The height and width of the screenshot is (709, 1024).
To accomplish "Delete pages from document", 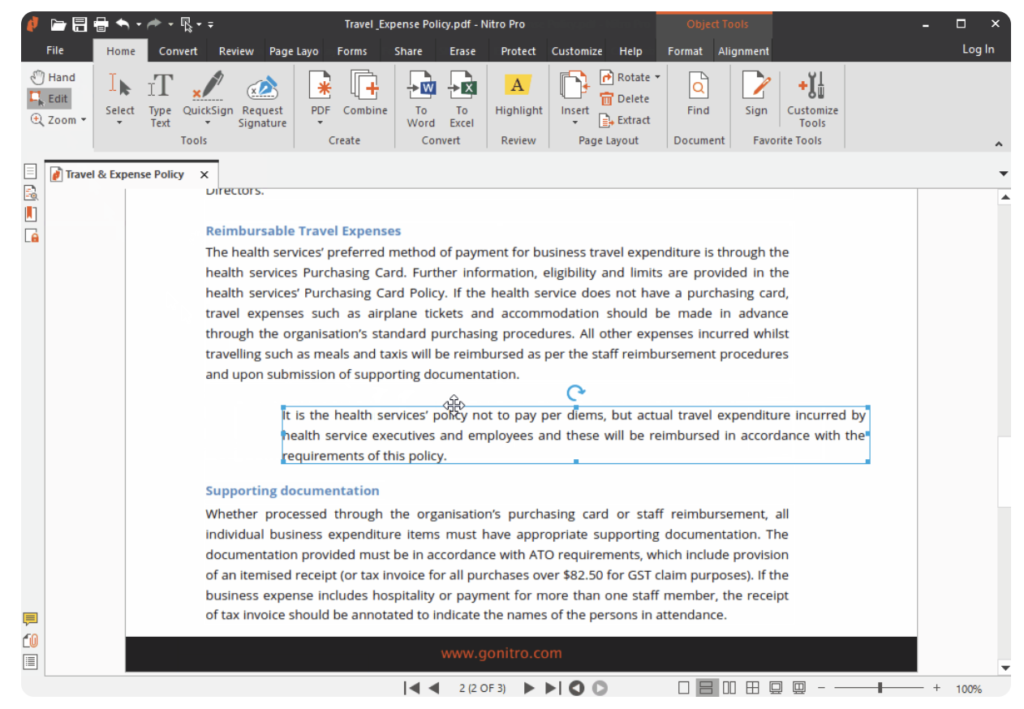I will click(x=624, y=99).
